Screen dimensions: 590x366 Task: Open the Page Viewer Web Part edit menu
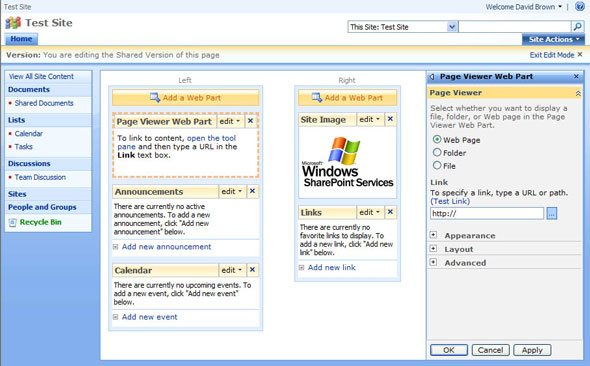(x=230, y=121)
